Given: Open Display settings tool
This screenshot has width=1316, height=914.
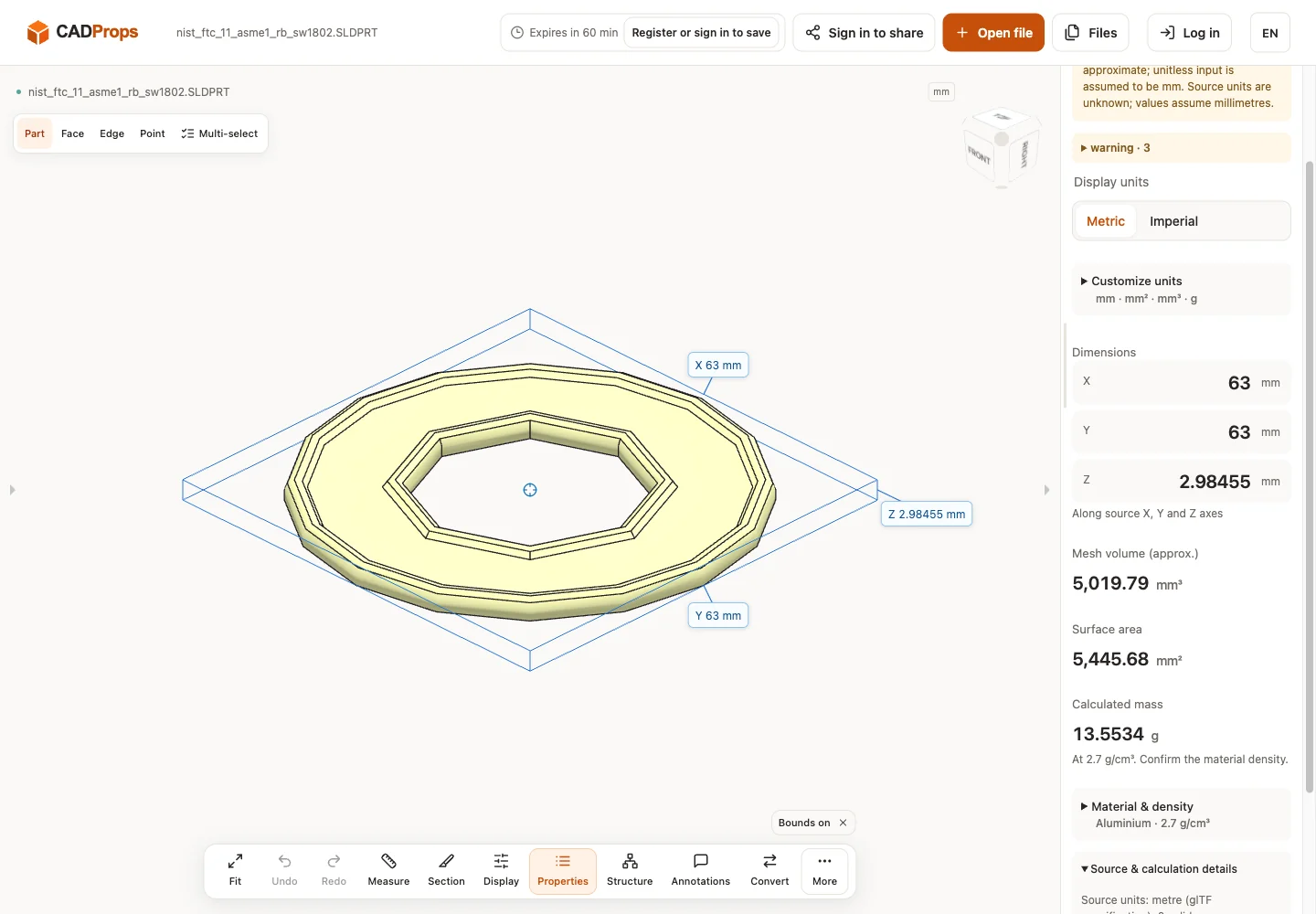Looking at the screenshot, I should tap(501, 869).
